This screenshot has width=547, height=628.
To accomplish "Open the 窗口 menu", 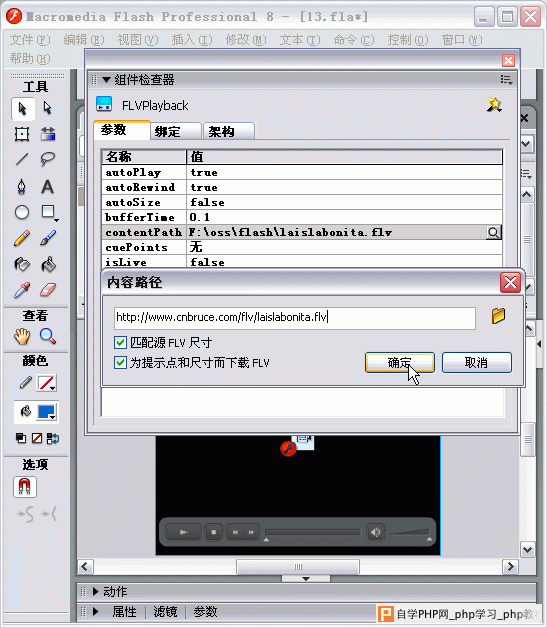I will 462,40.
